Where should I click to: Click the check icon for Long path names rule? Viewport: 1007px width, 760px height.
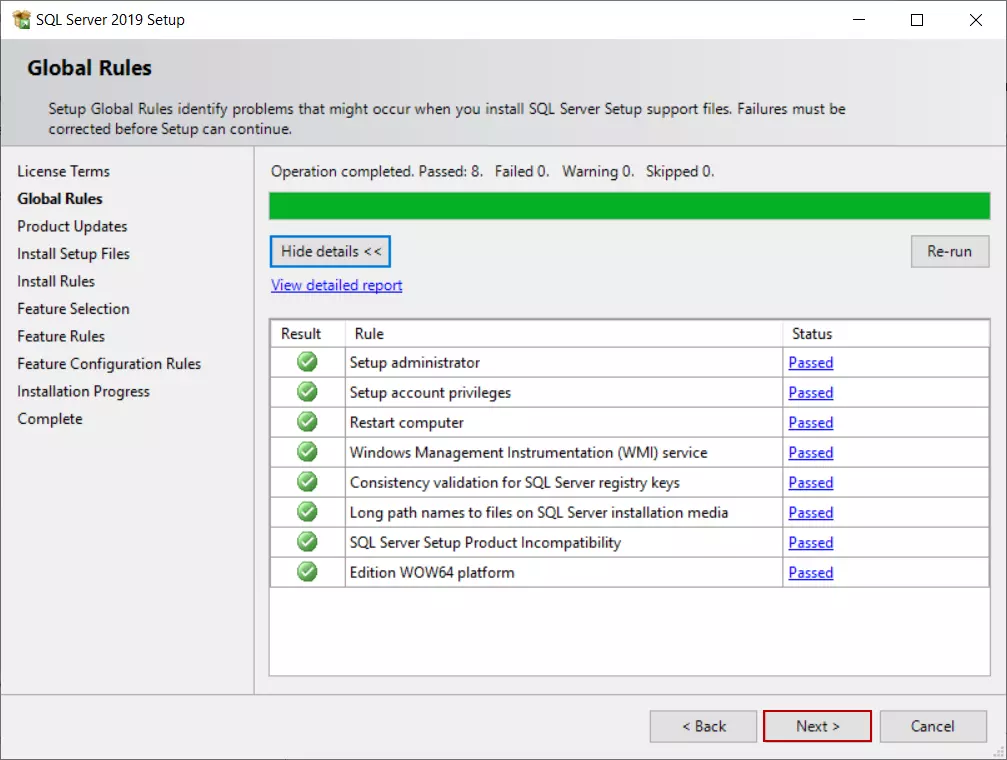tap(307, 512)
